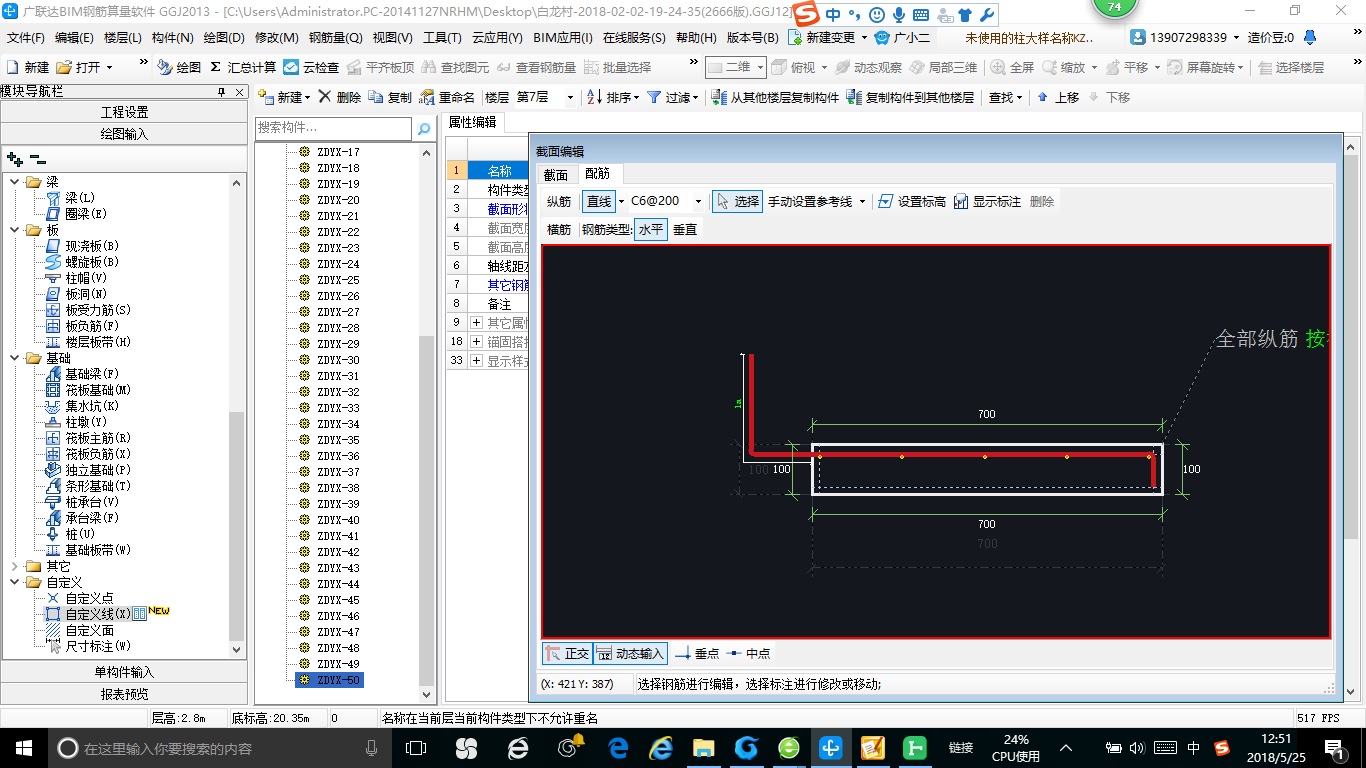Switch to 纵筋 longitudinal rebar mode
Image resolution: width=1366 pixels, height=768 pixels.
[559, 201]
